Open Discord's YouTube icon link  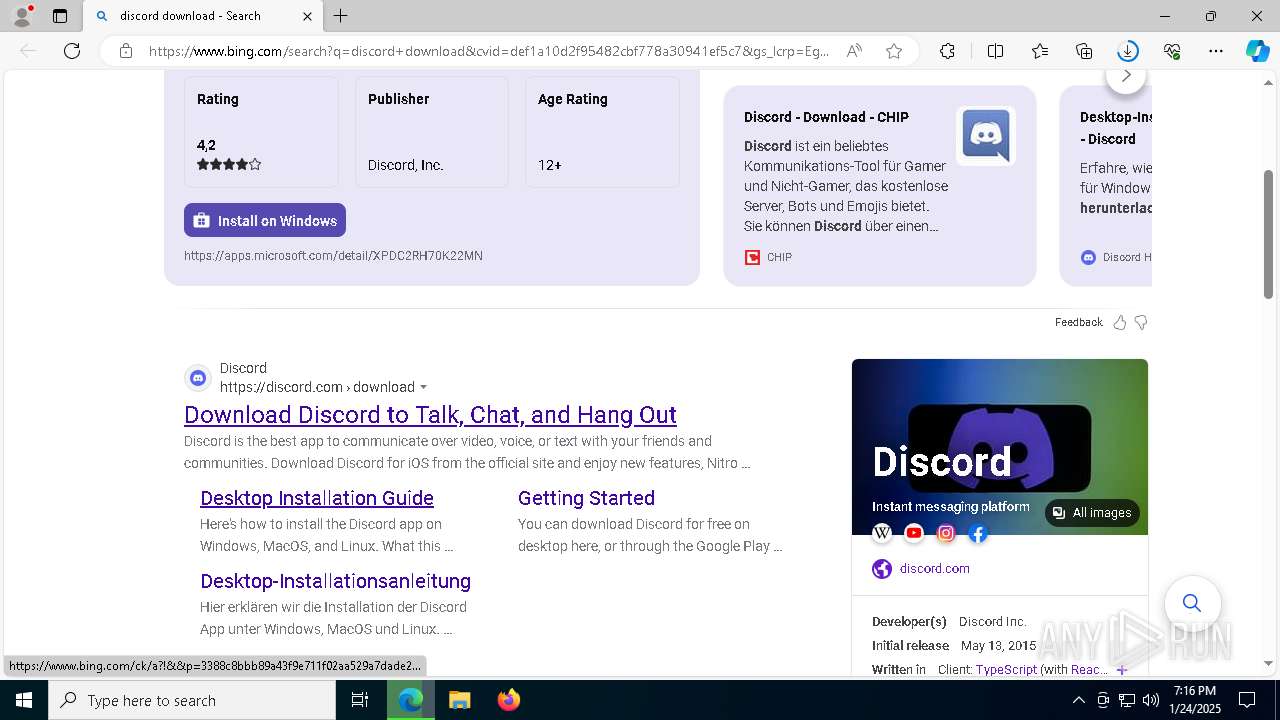point(914,533)
